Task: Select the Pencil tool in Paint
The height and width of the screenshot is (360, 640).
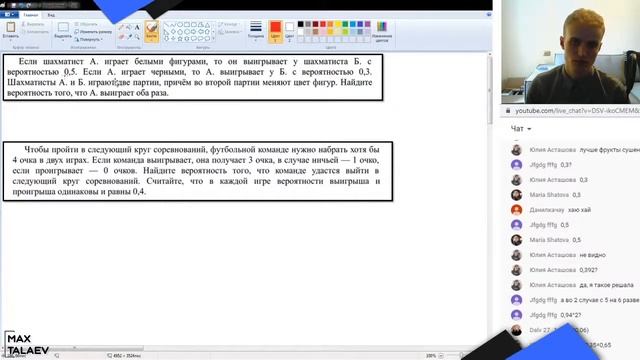Action: tap(121, 27)
